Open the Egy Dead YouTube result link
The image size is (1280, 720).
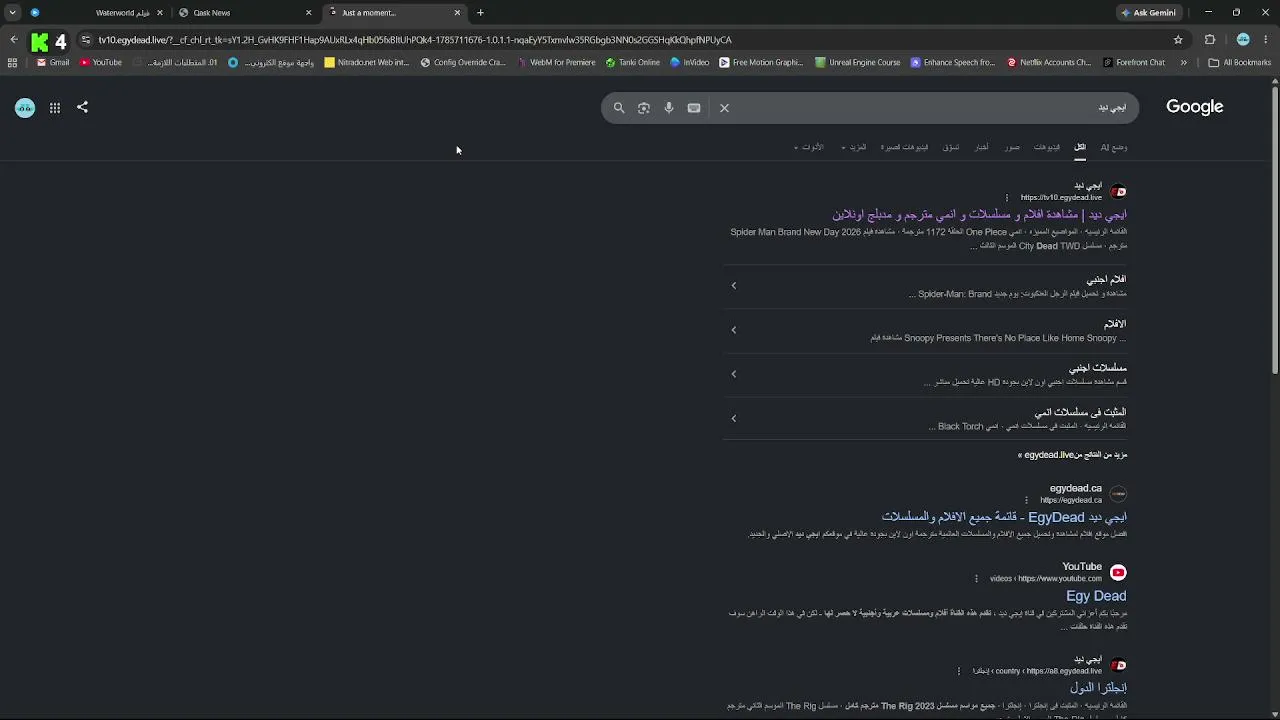coord(1096,596)
